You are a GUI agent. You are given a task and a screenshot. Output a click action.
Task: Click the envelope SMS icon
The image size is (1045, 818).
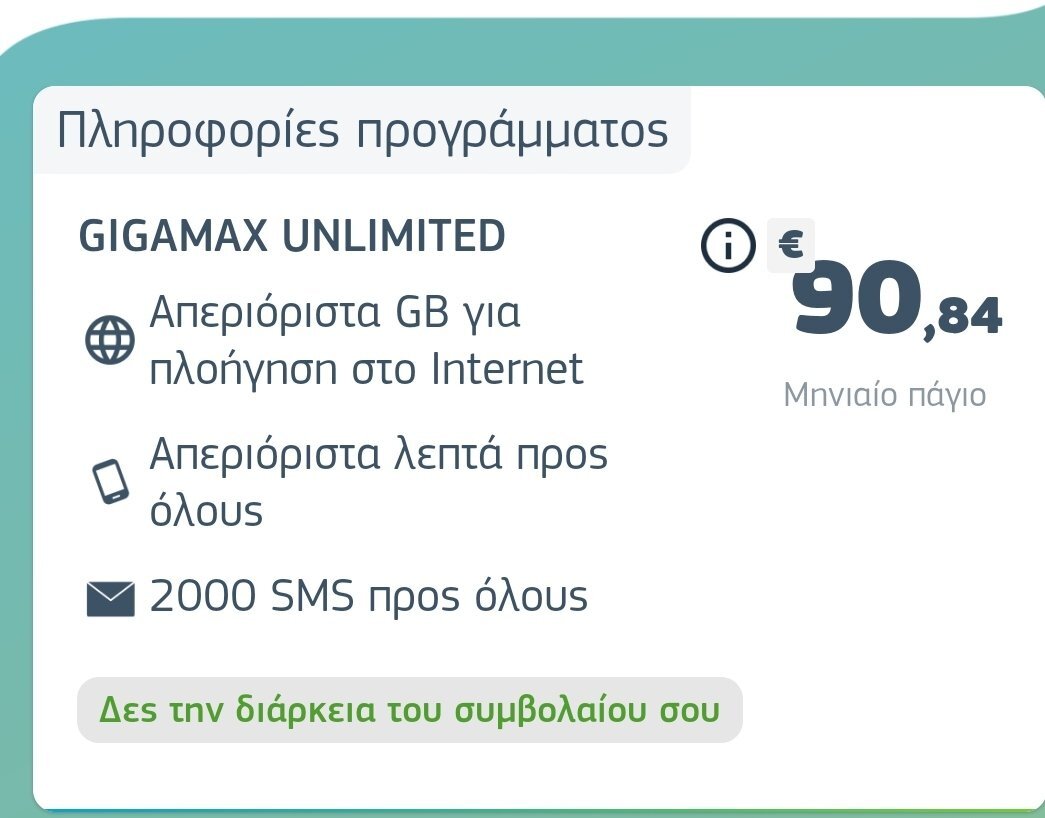(x=111, y=598)
